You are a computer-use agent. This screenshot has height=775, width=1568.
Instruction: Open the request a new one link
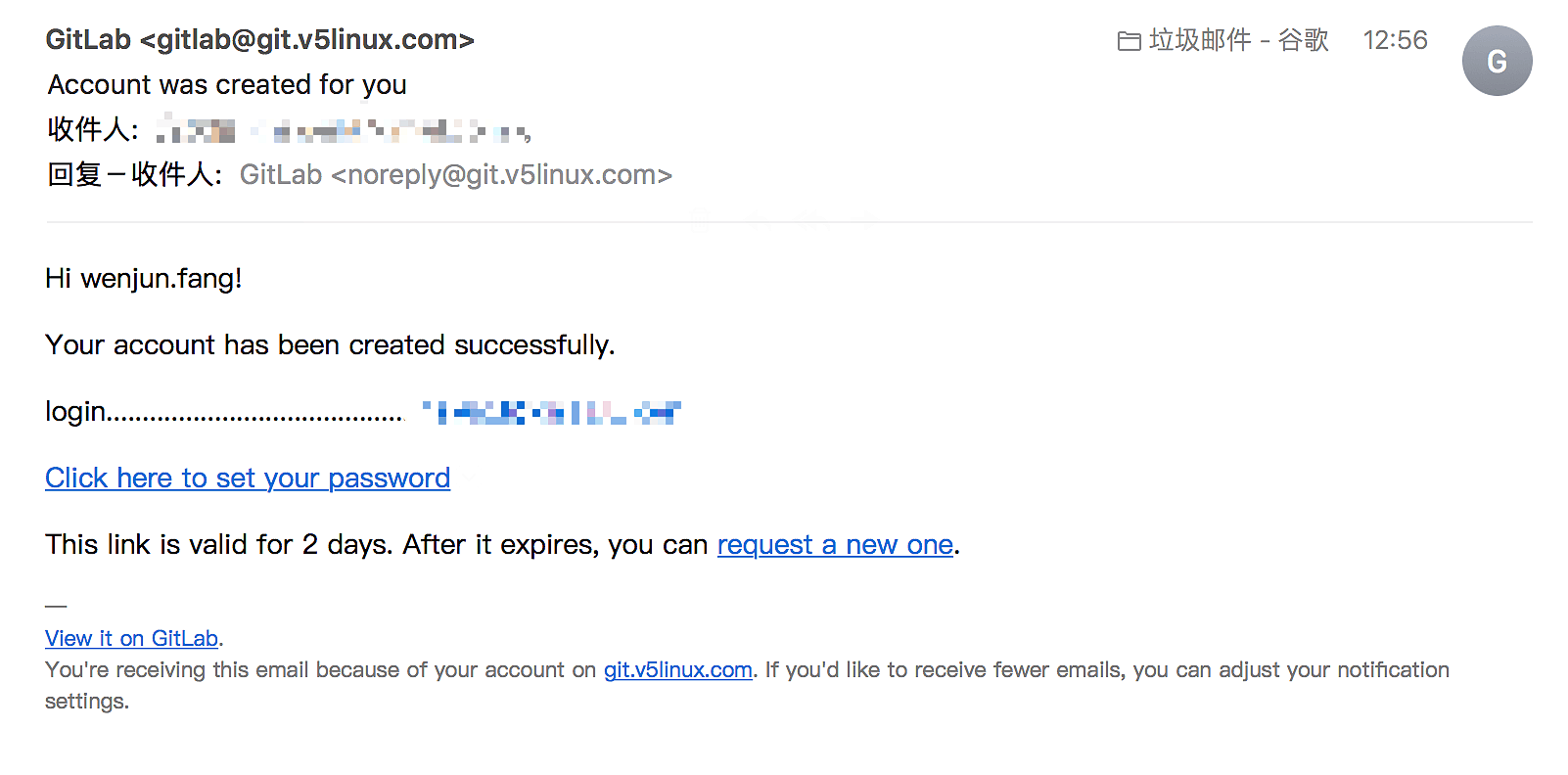[x=835, y=545]
